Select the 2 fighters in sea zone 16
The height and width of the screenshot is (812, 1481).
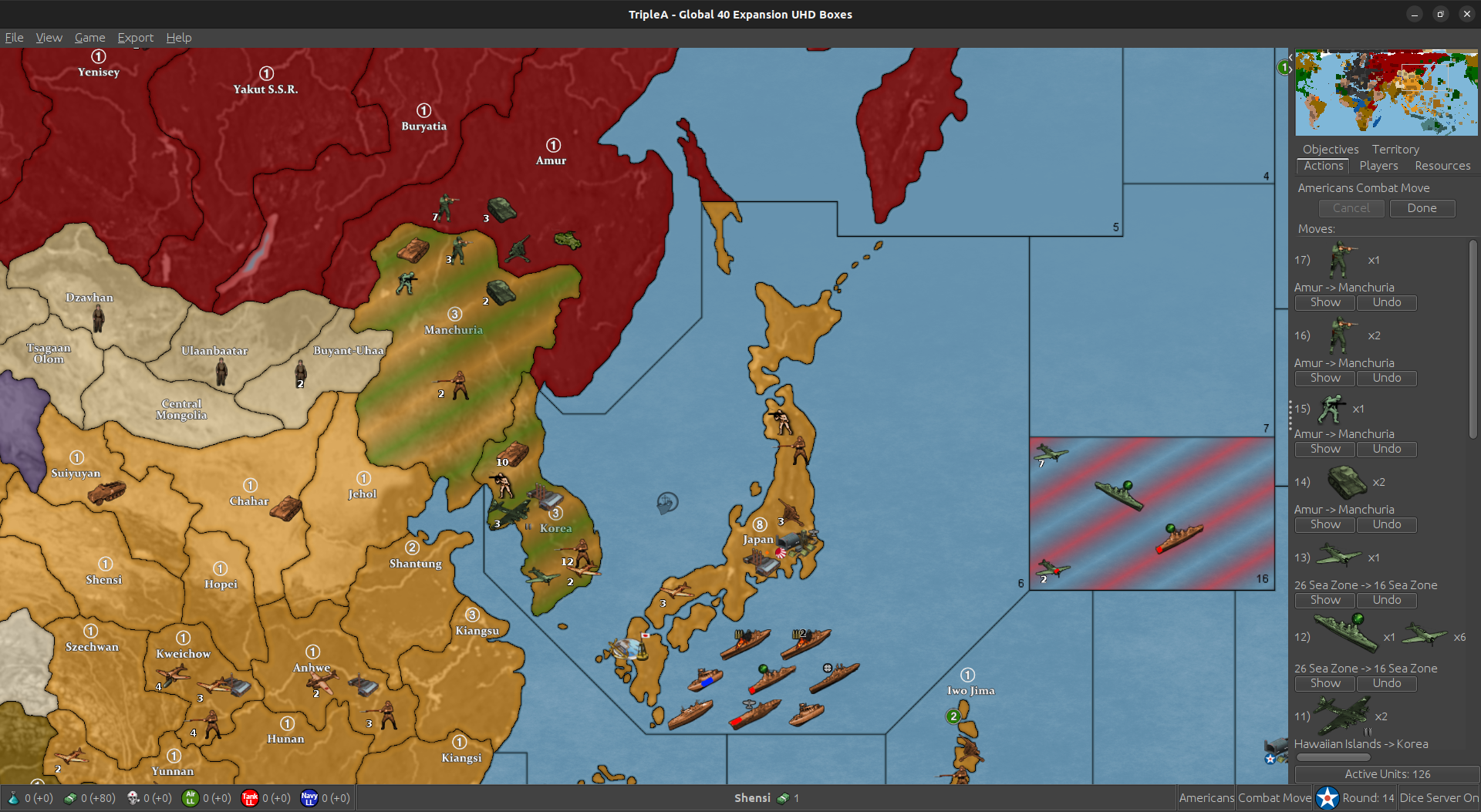[x=1053, y=569]
